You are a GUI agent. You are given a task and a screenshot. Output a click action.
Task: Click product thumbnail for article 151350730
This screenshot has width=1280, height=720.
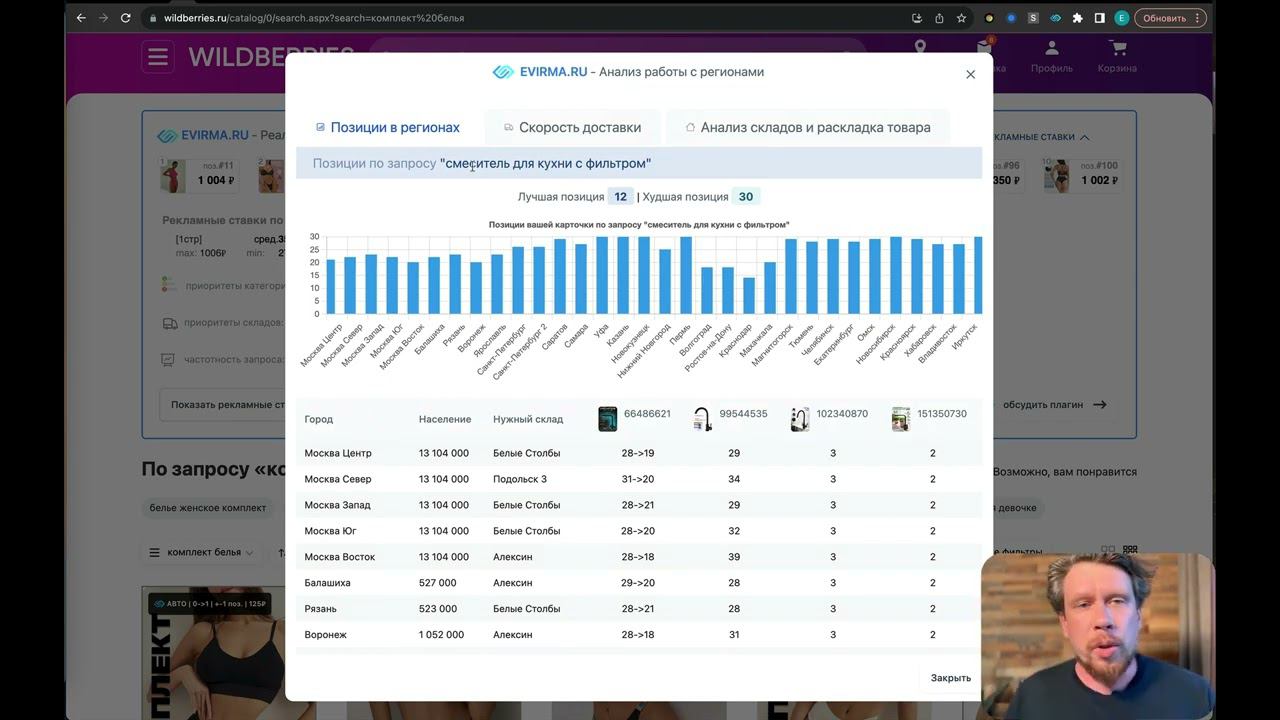[x=901, y=419]
